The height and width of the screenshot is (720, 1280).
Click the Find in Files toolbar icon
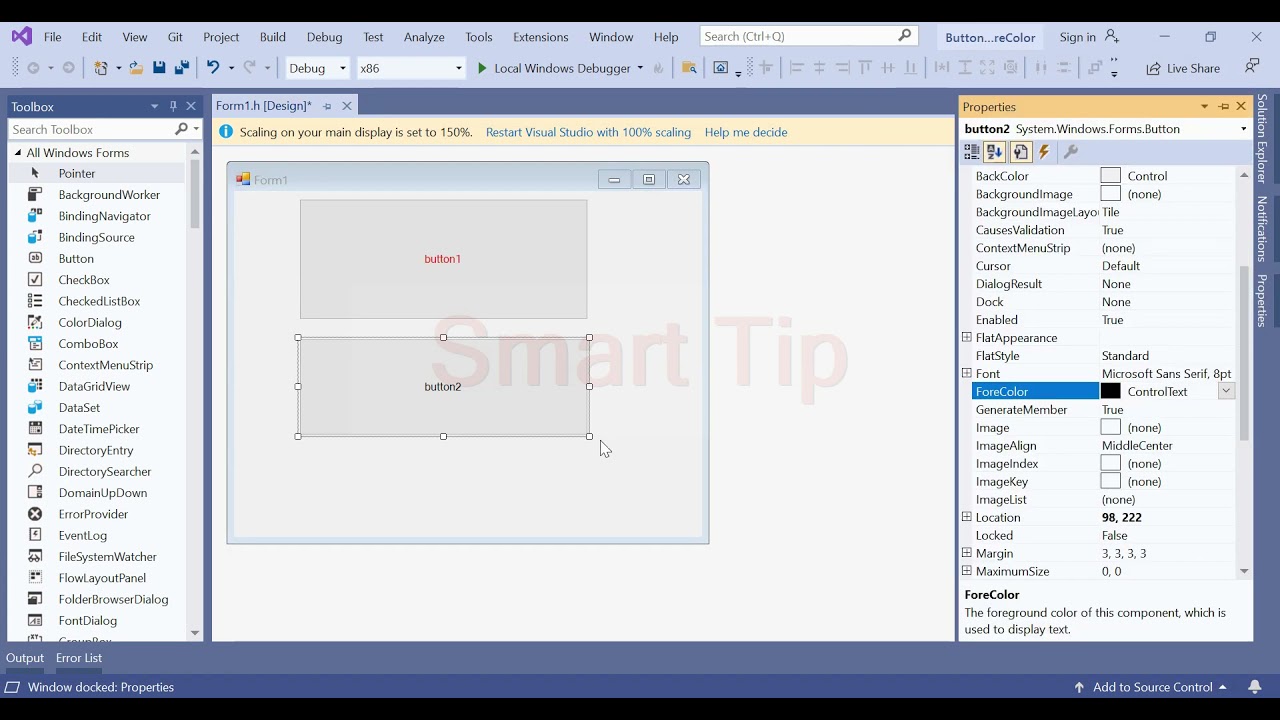(689, 68)
